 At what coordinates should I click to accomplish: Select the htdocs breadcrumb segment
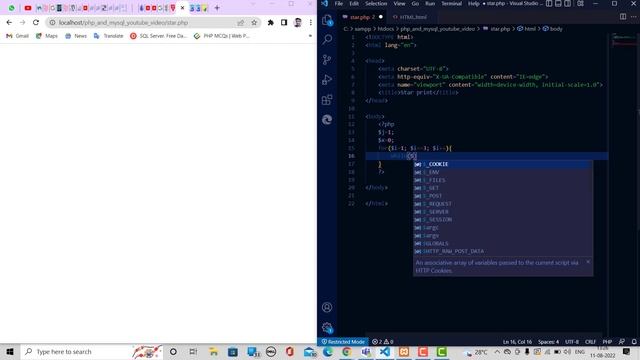(x=385, y=29)
